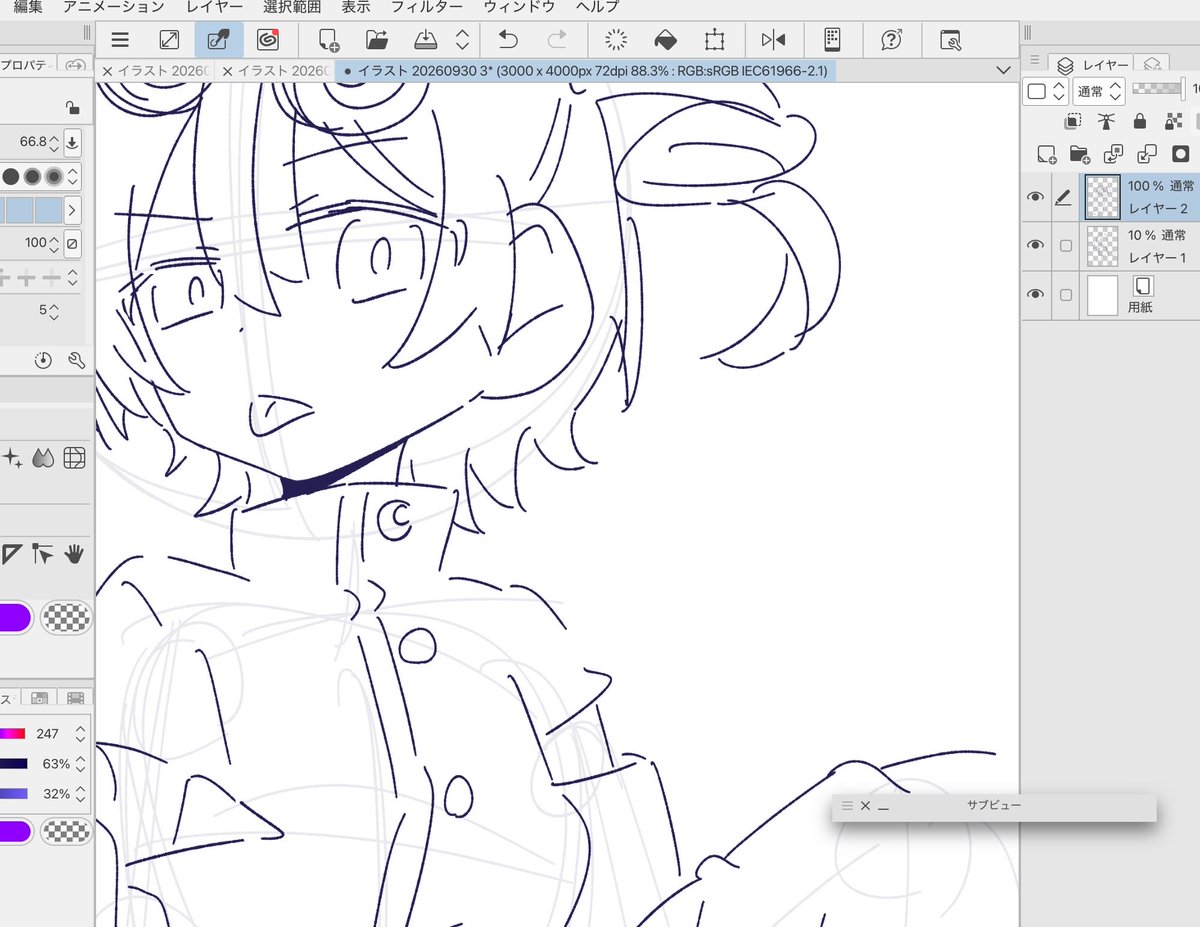Toggle lock transparent pixels icon
The image size is (1200, 927).
click(1174, 122)
